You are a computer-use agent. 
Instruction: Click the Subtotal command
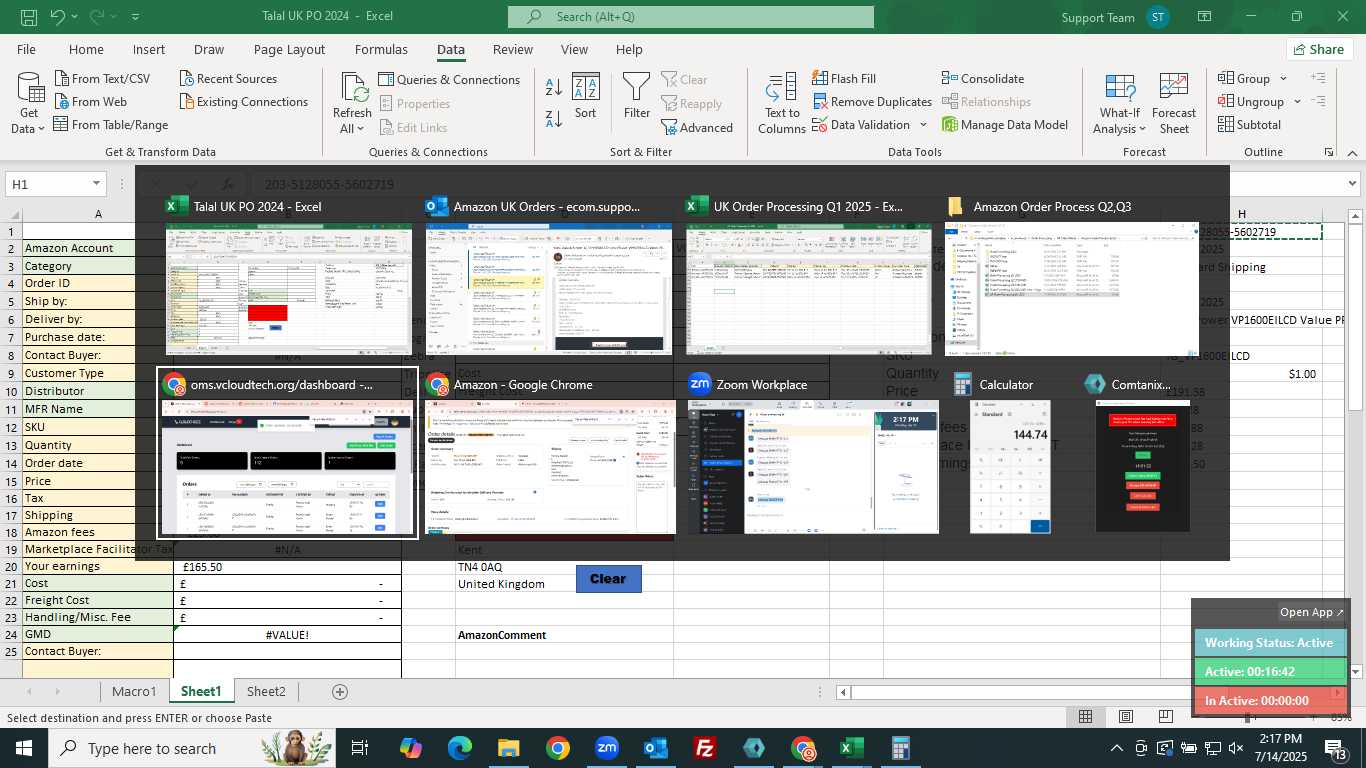[1250, 125]
